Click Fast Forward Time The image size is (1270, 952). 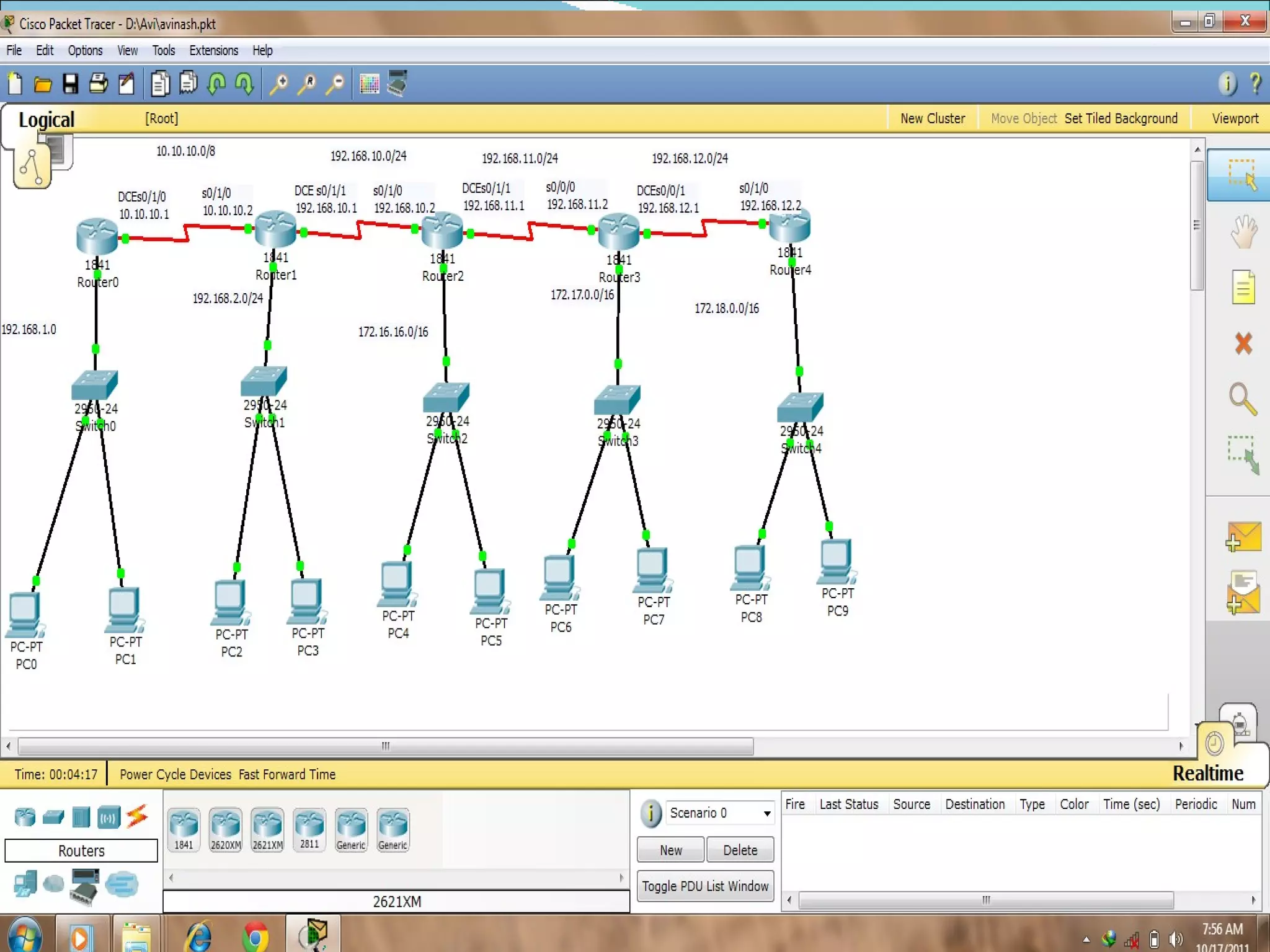(x=286, y=774)
